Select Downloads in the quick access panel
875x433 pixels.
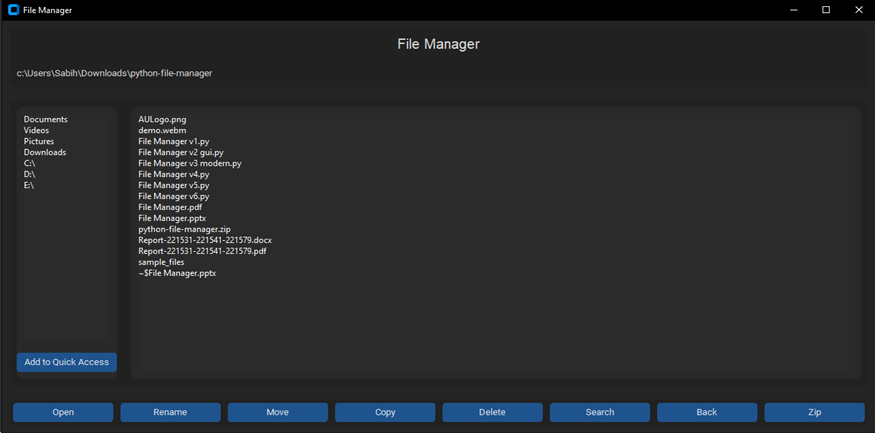[x=45, y=152]
